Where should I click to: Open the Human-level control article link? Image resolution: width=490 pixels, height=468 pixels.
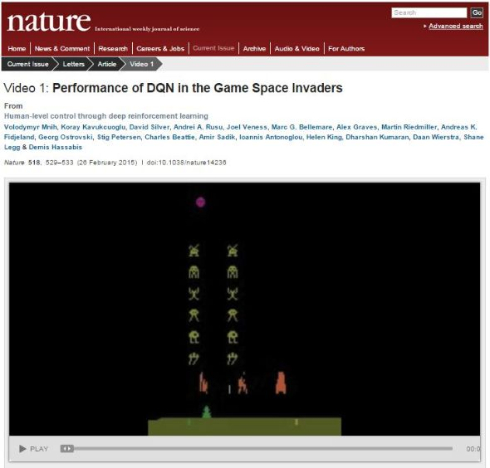click(106, 116)
